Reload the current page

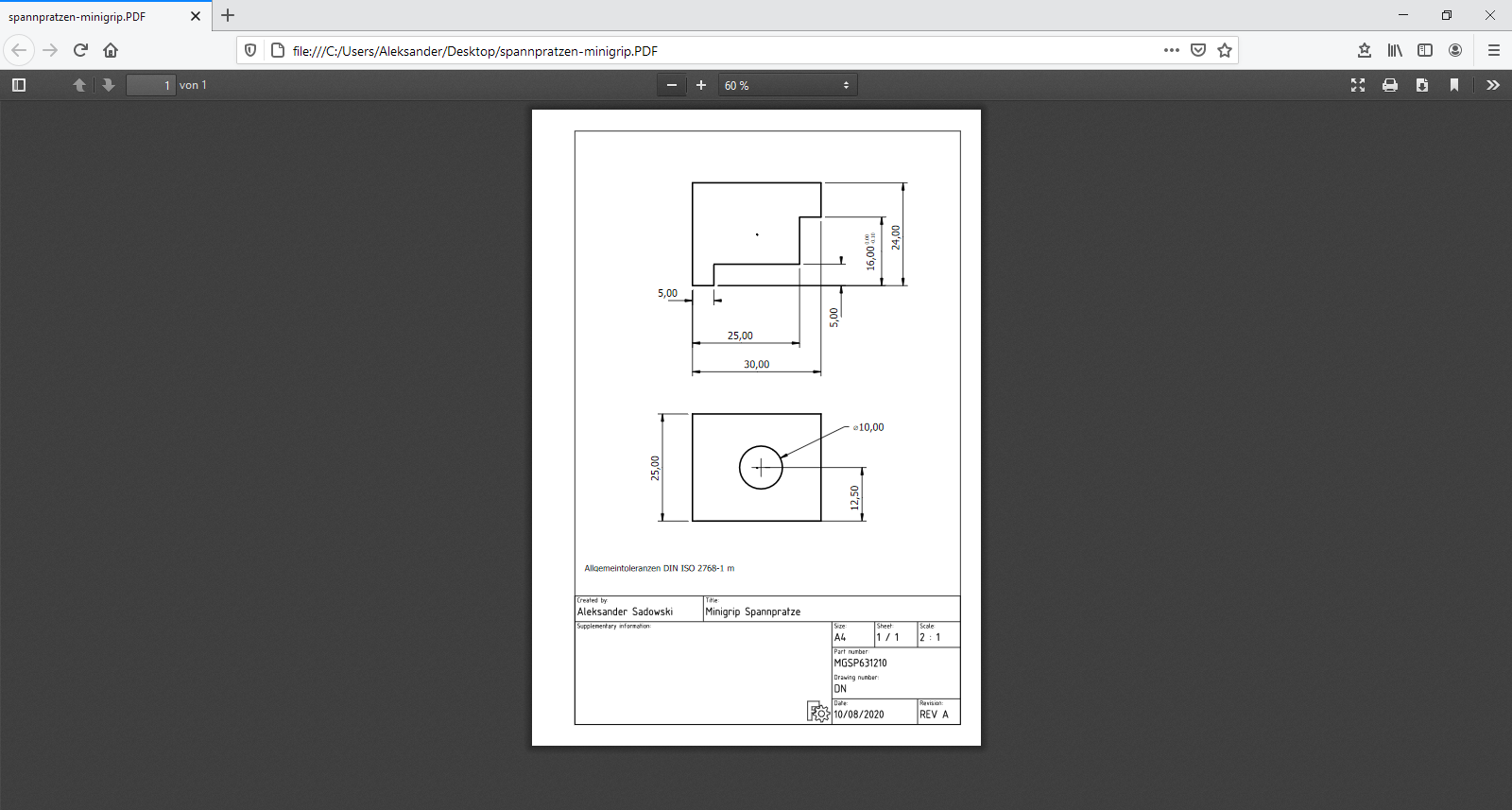tap(80, 50)
